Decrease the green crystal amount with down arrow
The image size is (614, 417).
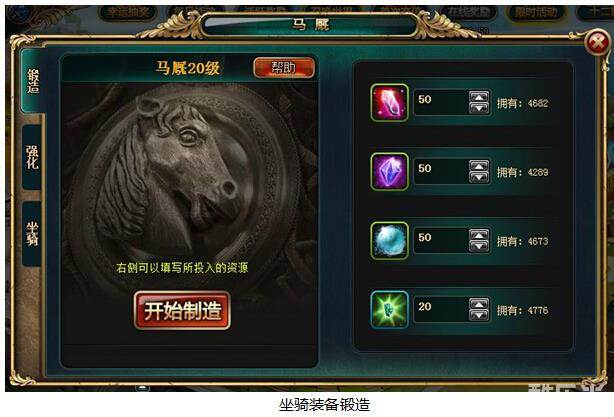[x=479, y=316]
